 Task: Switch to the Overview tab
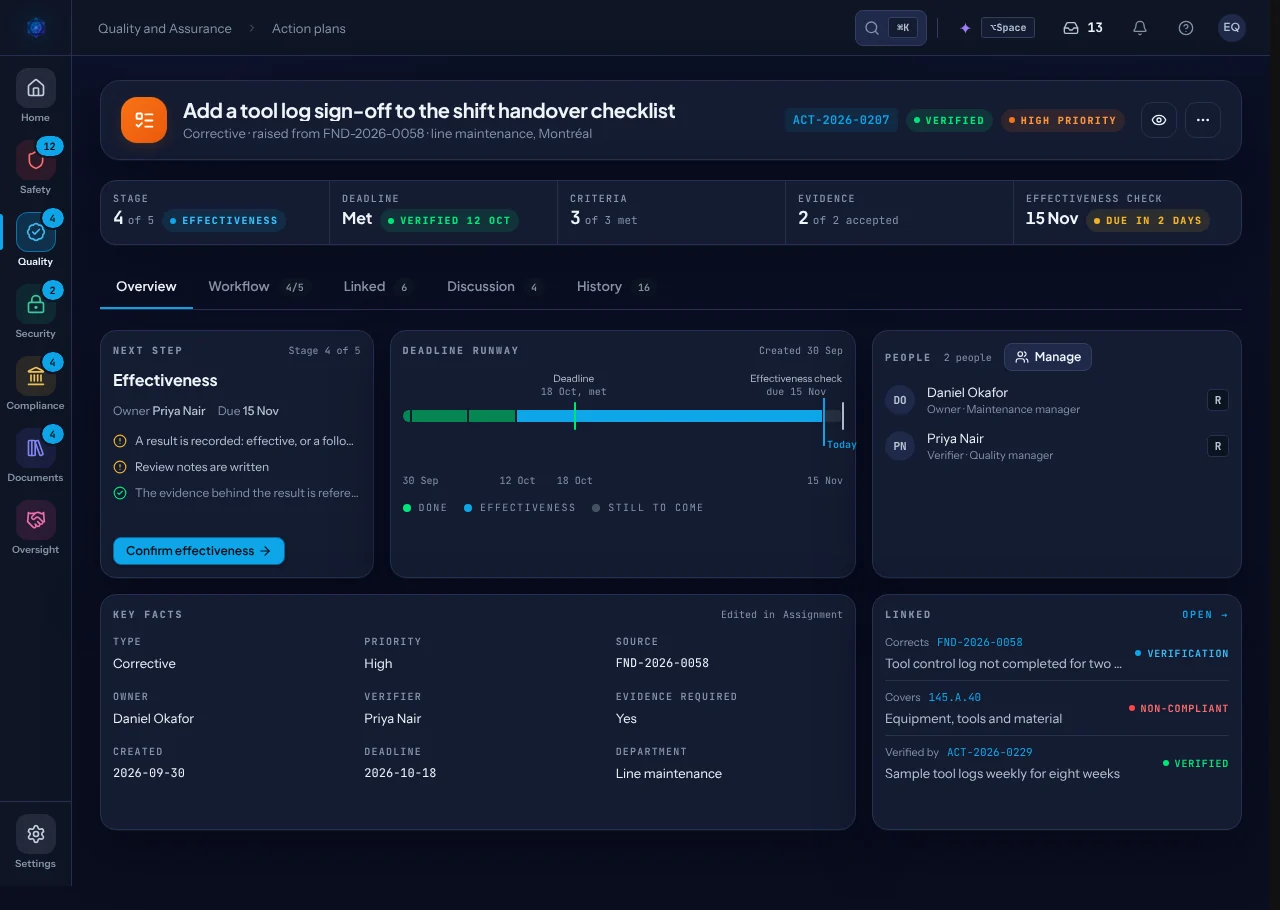(x=146, y=287)
